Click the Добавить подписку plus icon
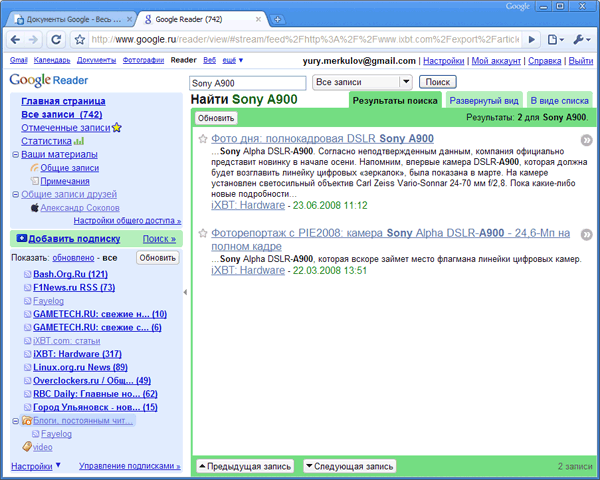This screenshot has width=600, height=480. click(21, 238)
